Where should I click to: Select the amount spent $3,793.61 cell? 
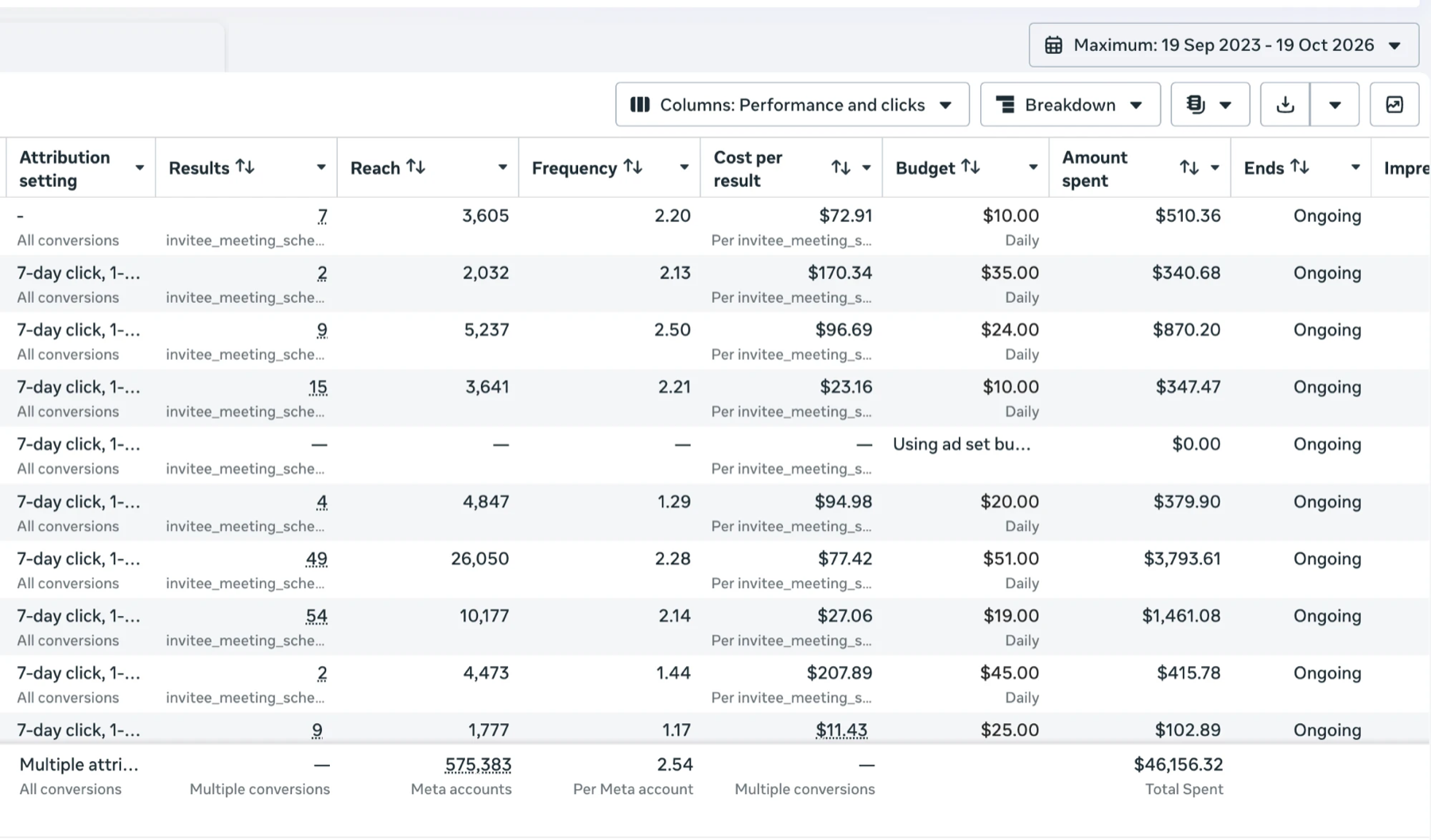coord(1182,559)
